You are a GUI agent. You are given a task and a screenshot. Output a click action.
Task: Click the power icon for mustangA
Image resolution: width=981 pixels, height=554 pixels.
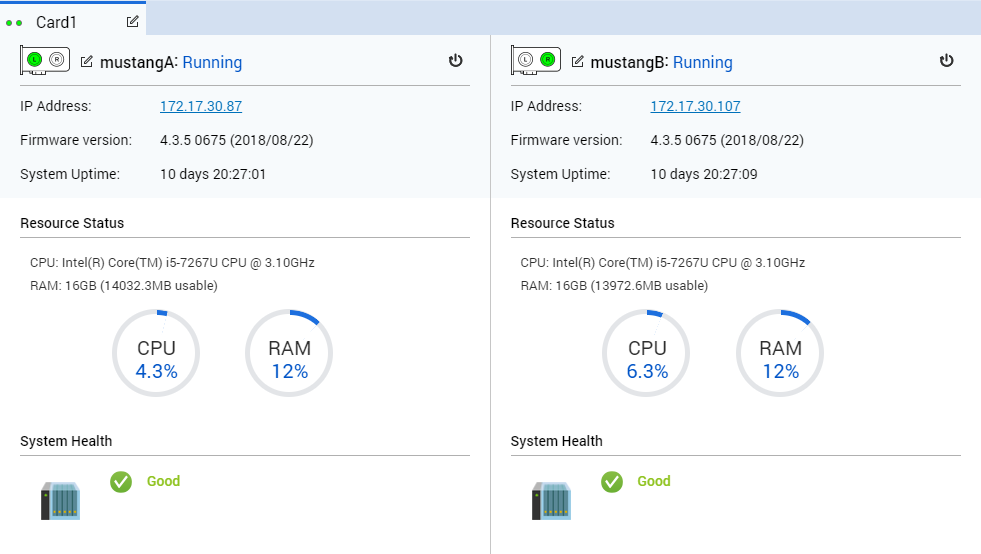455,61
